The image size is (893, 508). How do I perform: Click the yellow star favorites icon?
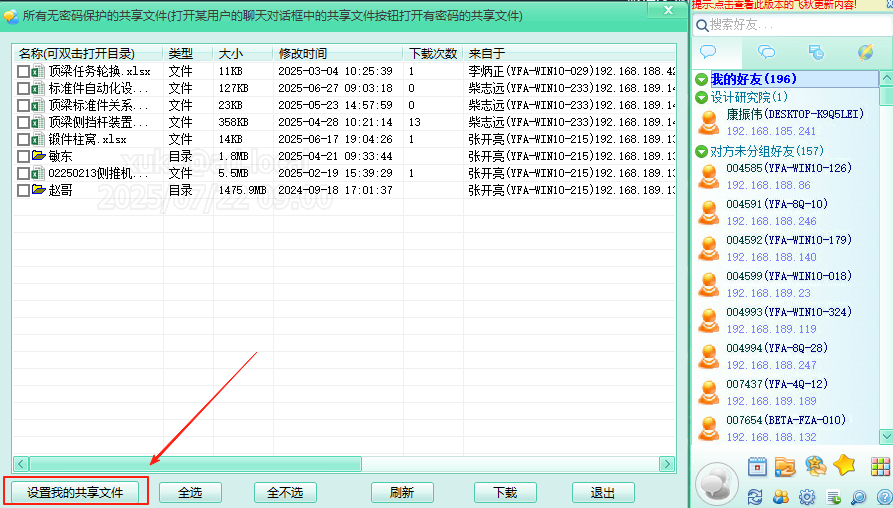[844, 465]
